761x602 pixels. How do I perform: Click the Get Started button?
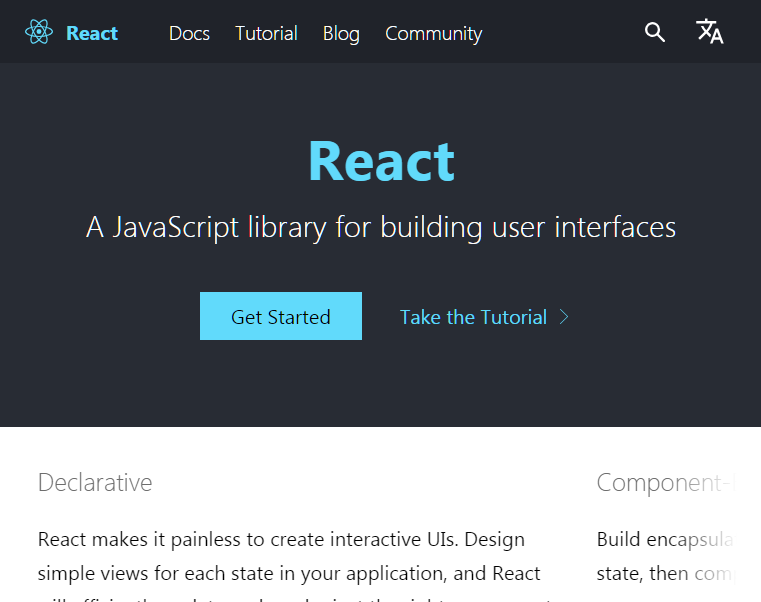pos(281,316)
